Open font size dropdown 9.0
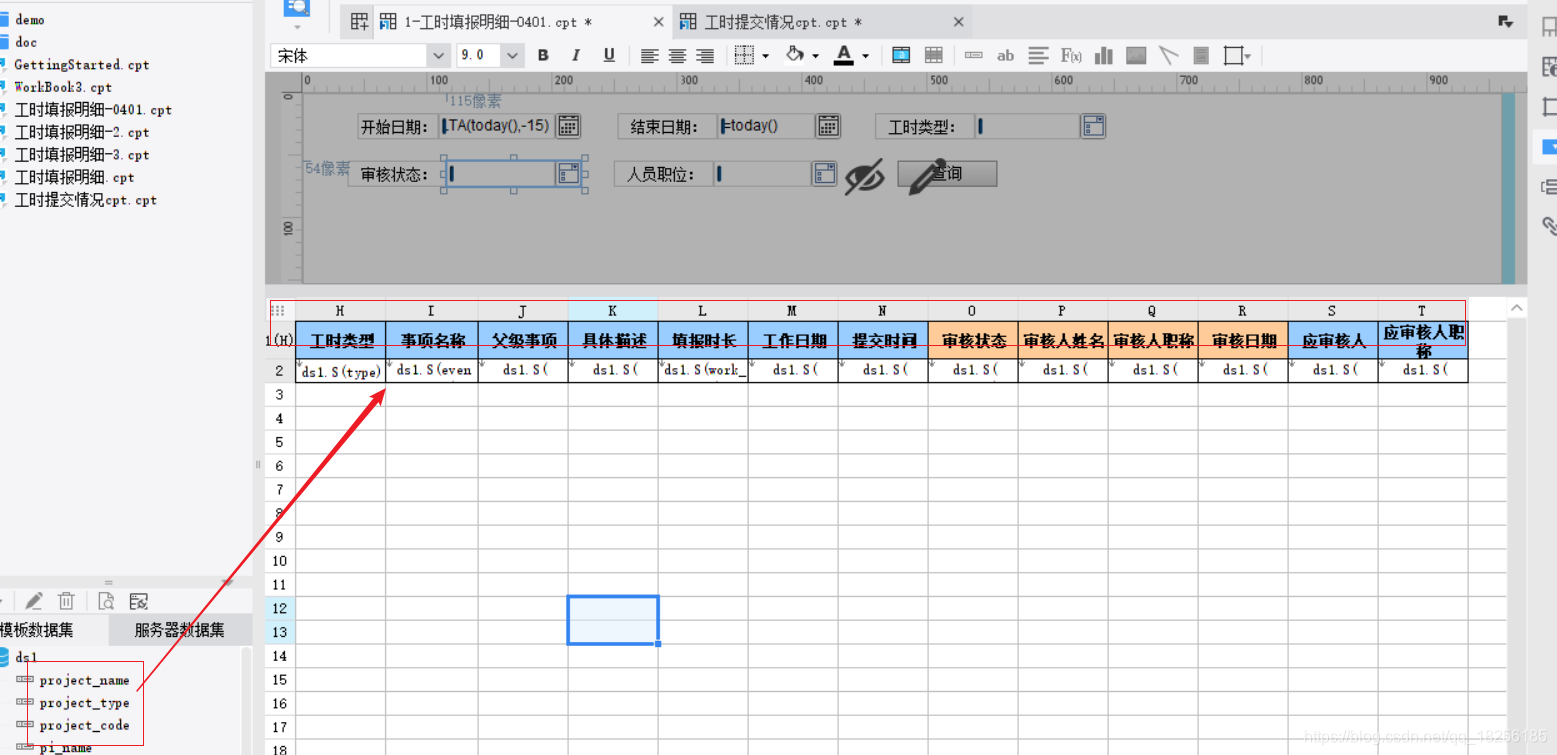The height and width of the screenshot is (755, 1557). 513,55
